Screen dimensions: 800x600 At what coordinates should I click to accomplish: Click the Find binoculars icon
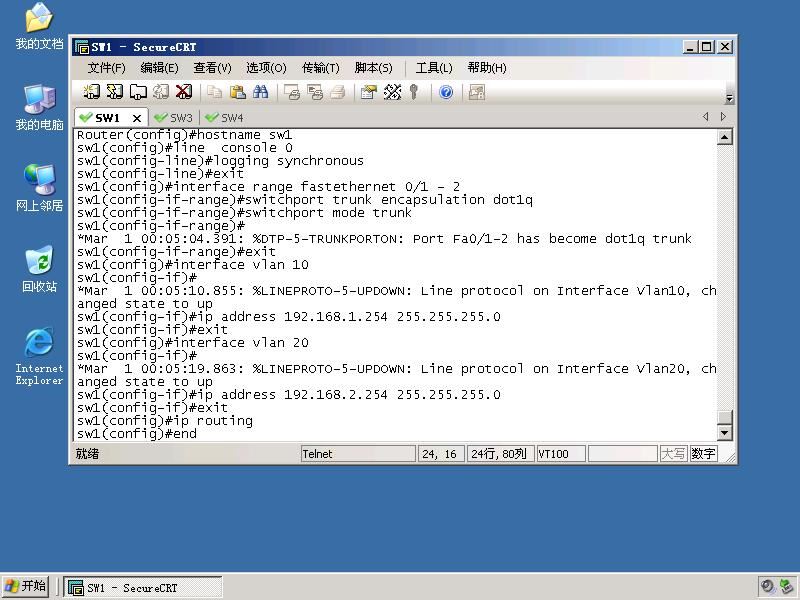click(x=260, y=92)
